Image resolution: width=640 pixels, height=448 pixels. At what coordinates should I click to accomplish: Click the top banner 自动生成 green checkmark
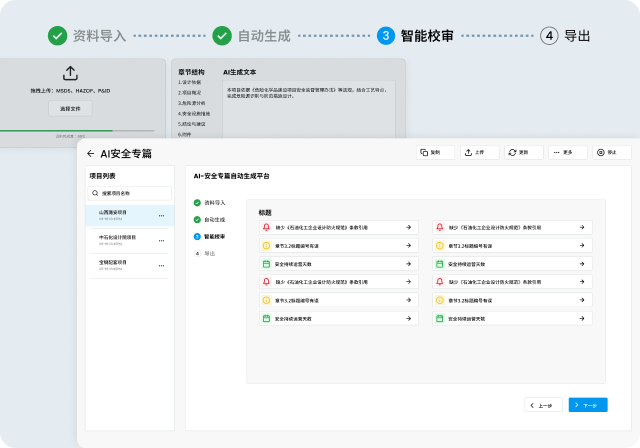pyautogui.click(x=222, y=36)
